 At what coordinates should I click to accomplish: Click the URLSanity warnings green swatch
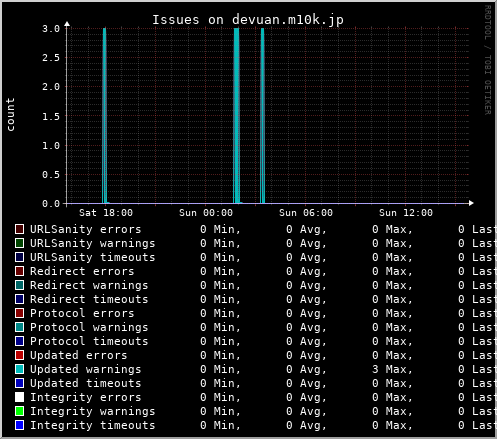pyautogui.click(x=19, y=243)
